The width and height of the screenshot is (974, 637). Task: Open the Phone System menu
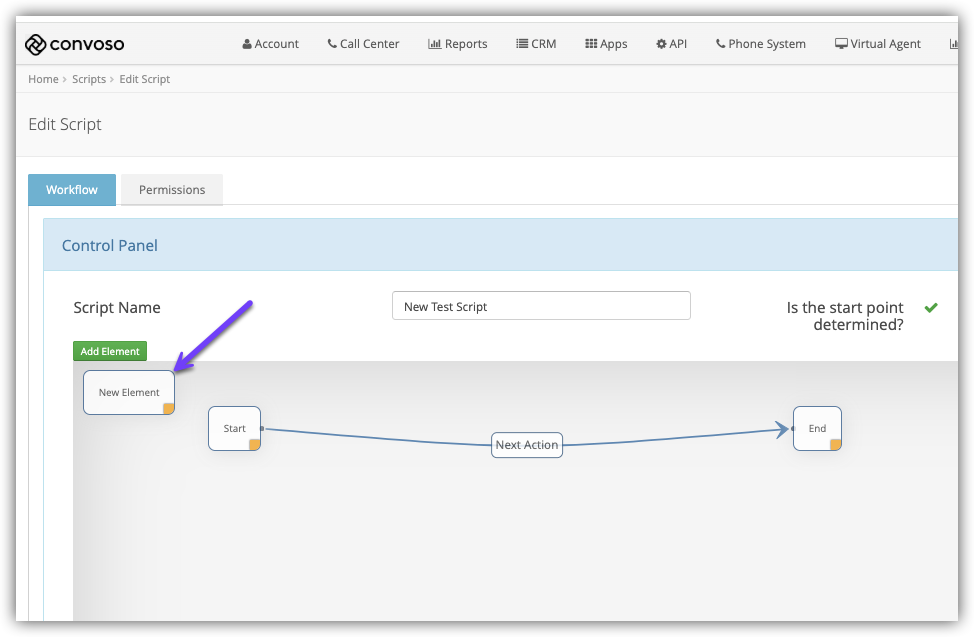(x=761, y=44)
